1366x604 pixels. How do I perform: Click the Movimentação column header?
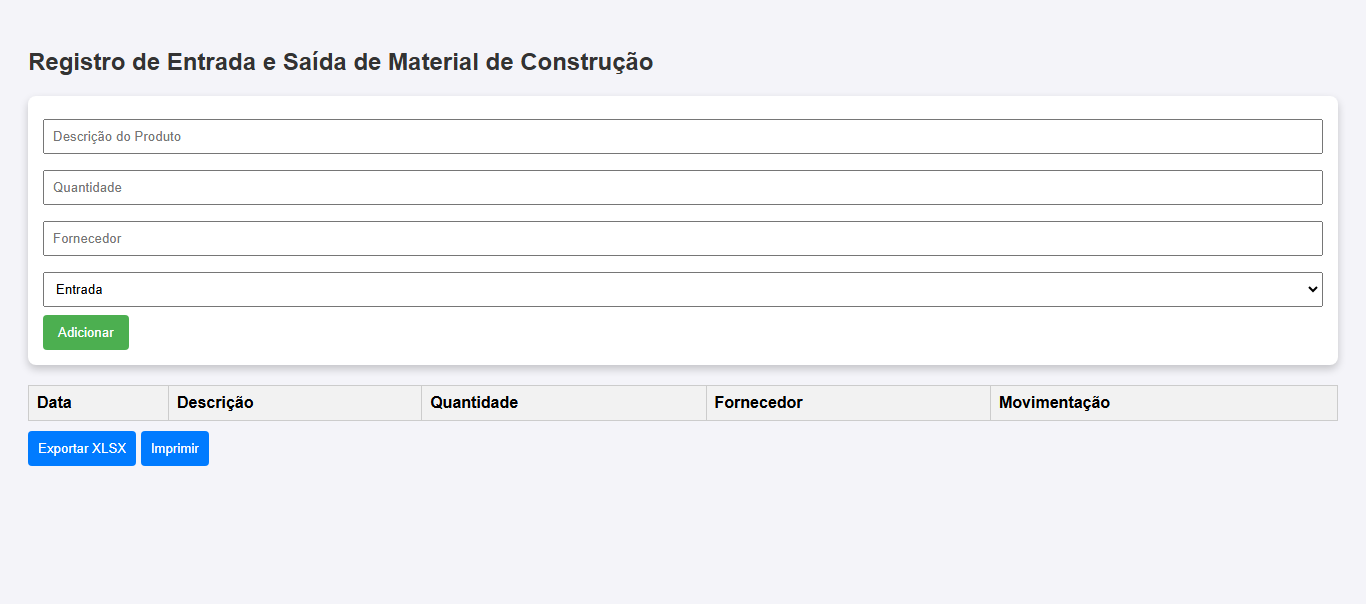pos(1054,403)
